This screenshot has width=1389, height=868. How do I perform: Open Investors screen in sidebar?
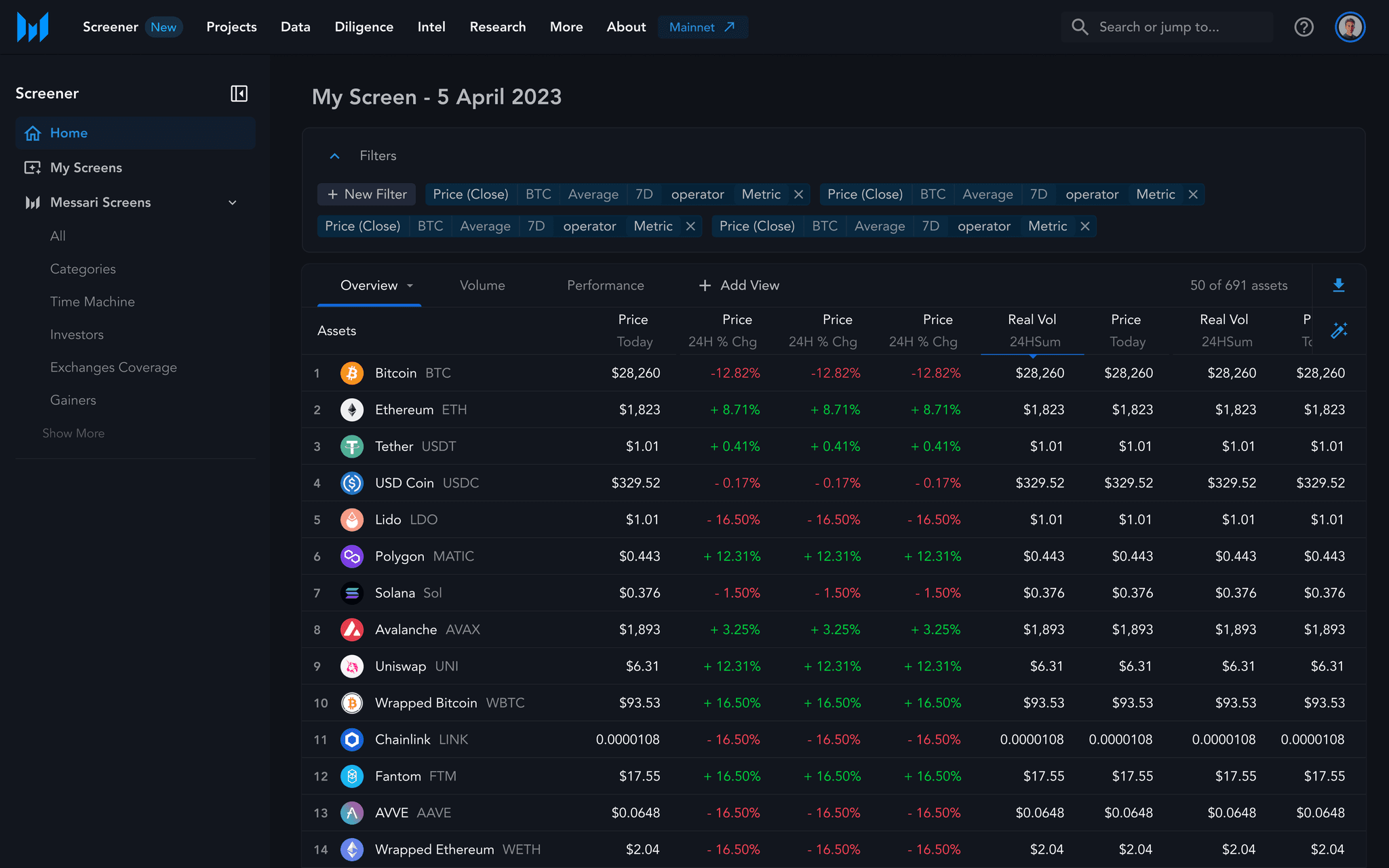77,335
